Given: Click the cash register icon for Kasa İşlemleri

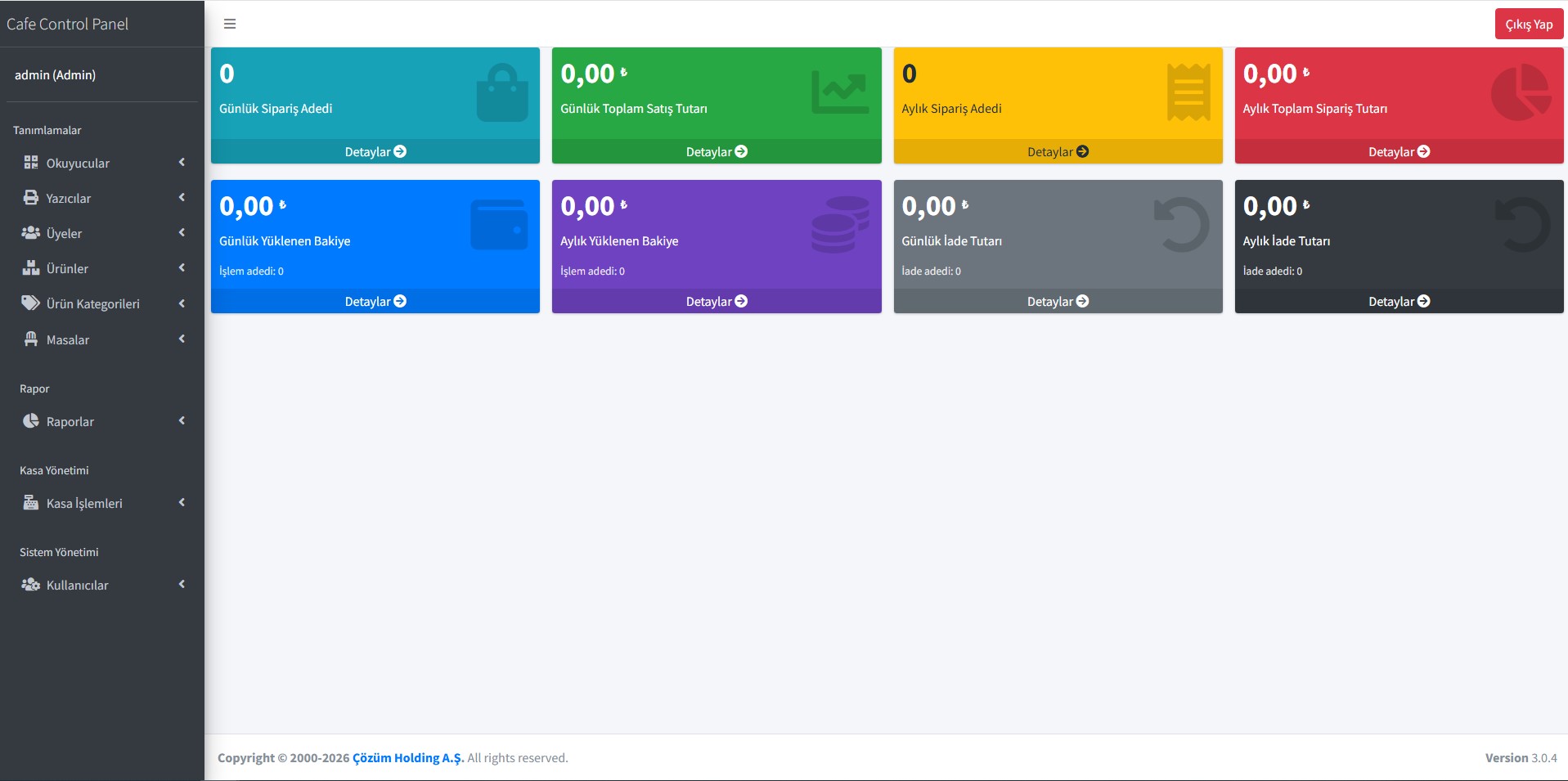Looking at the screenshot, I should (x=31, y=502).
